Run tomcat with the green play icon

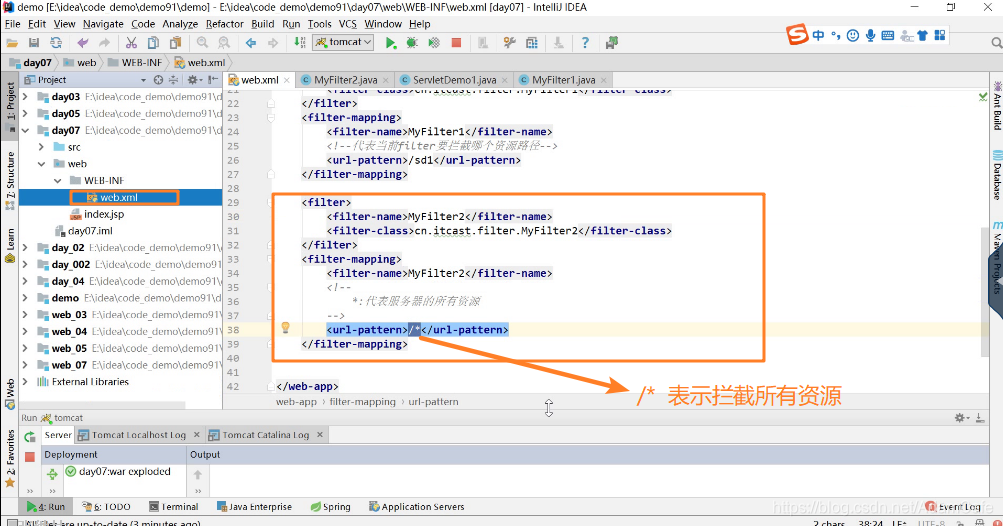click(x=390, y=43)
